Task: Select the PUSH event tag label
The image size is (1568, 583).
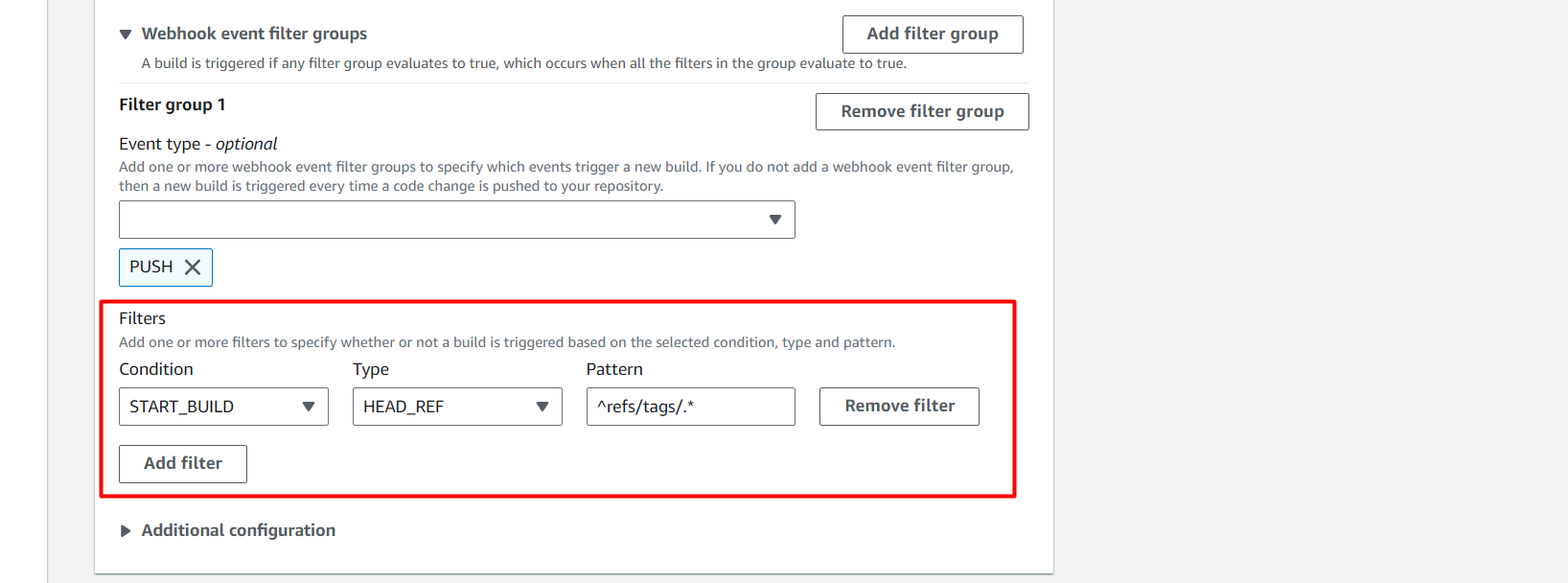Action: (x=151, y=268)
